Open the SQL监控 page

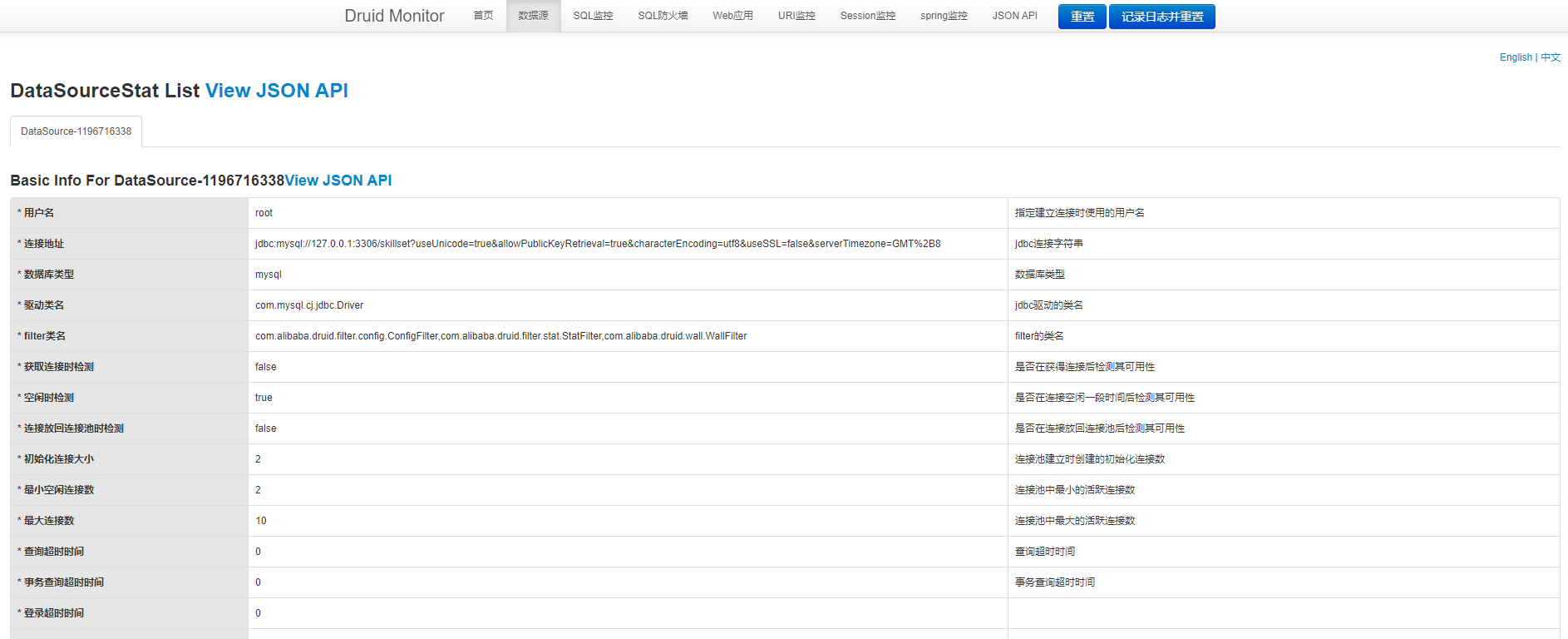[593, 16]
